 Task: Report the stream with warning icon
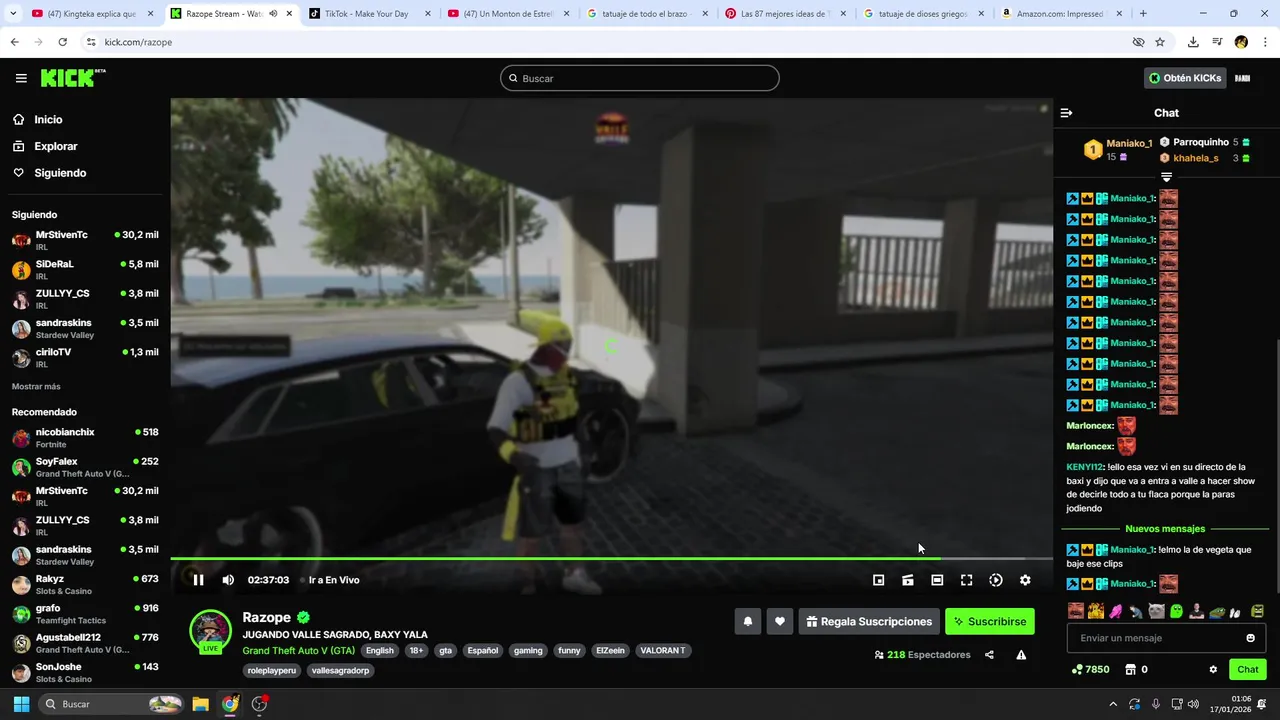(x=1021, y=655)
